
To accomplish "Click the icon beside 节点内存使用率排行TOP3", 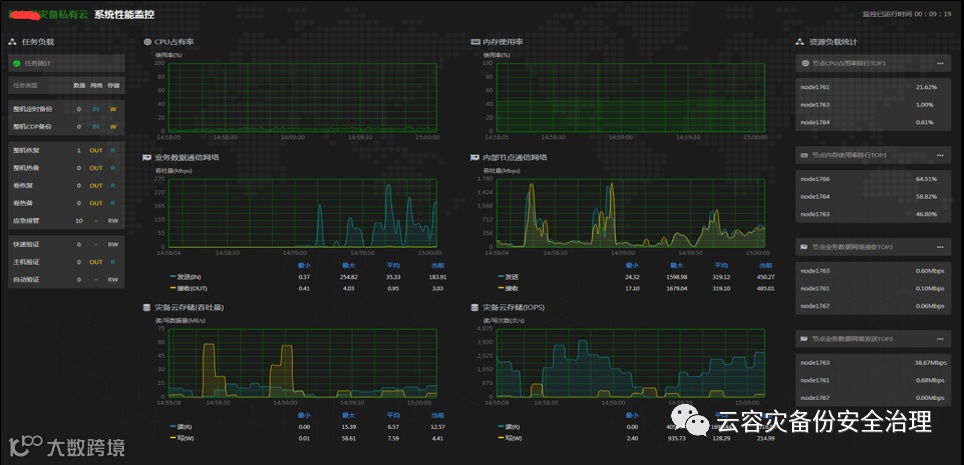I will coord(805,156).
